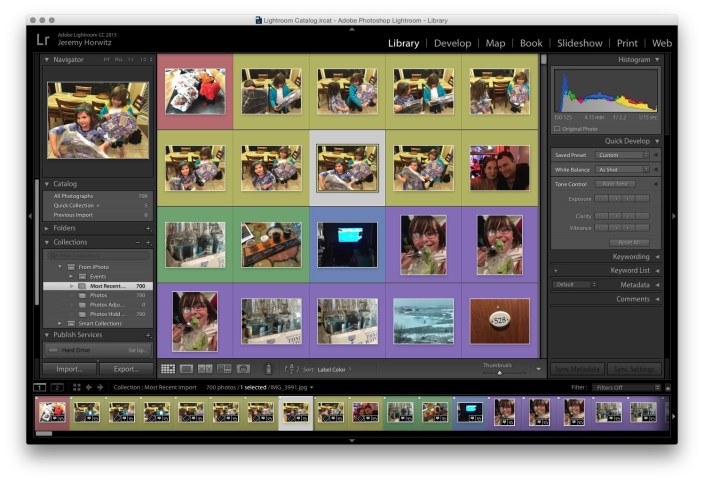The height and width of the screenshot is (482, 704).
Task: Click the Import button
Action: [x=69, y=369]
